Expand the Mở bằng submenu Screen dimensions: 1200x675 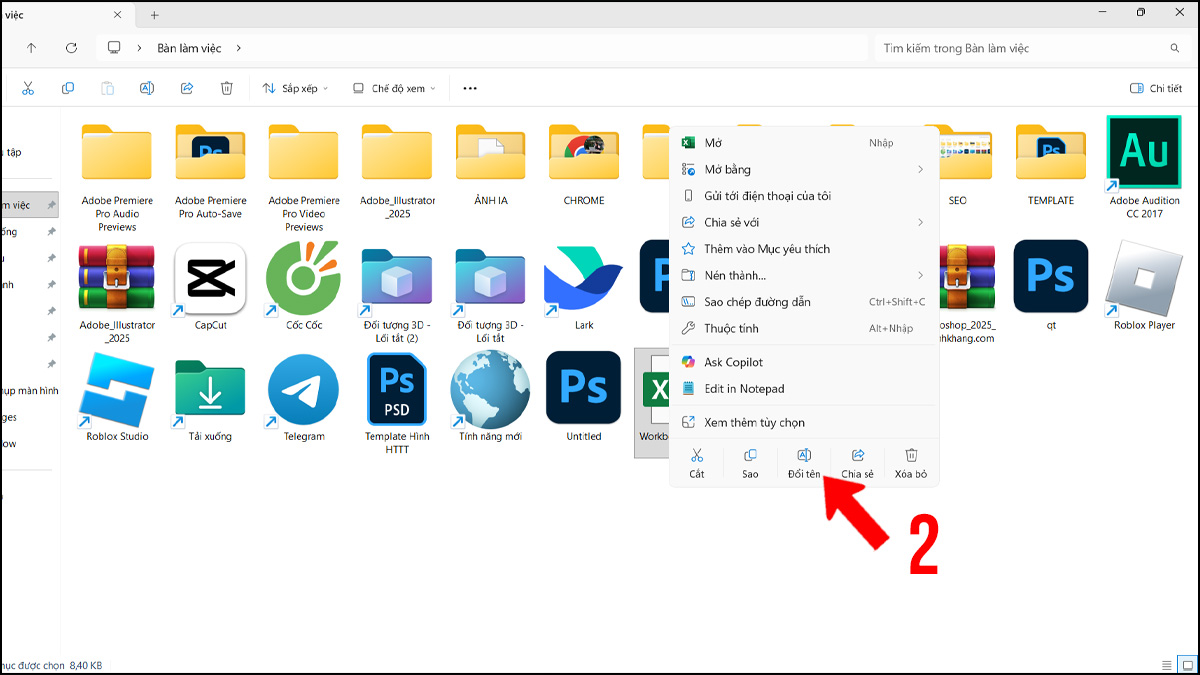pyautogui.click(x=920, y=170)
